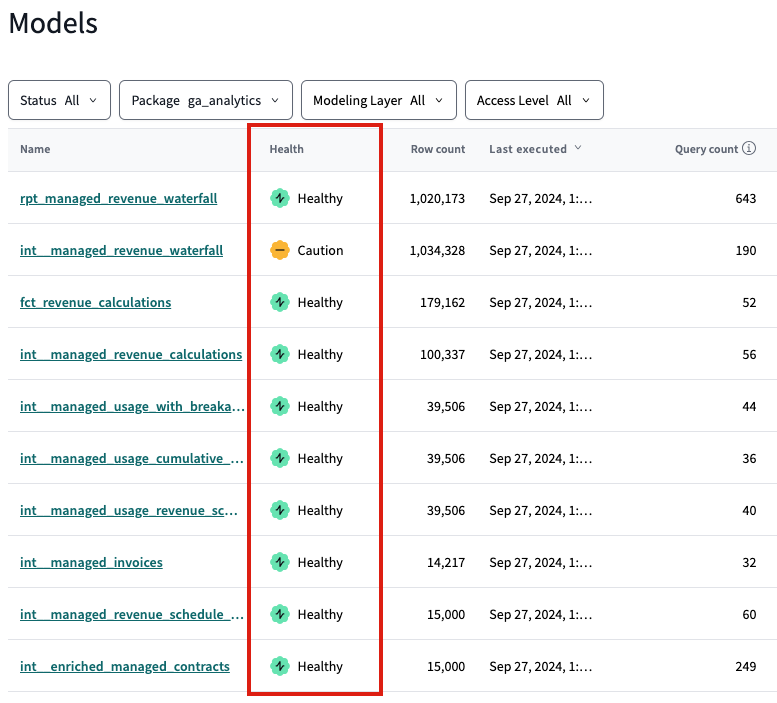Open the int__managed_invoices model link
777x703 pixels.
(x=91, y=562)
